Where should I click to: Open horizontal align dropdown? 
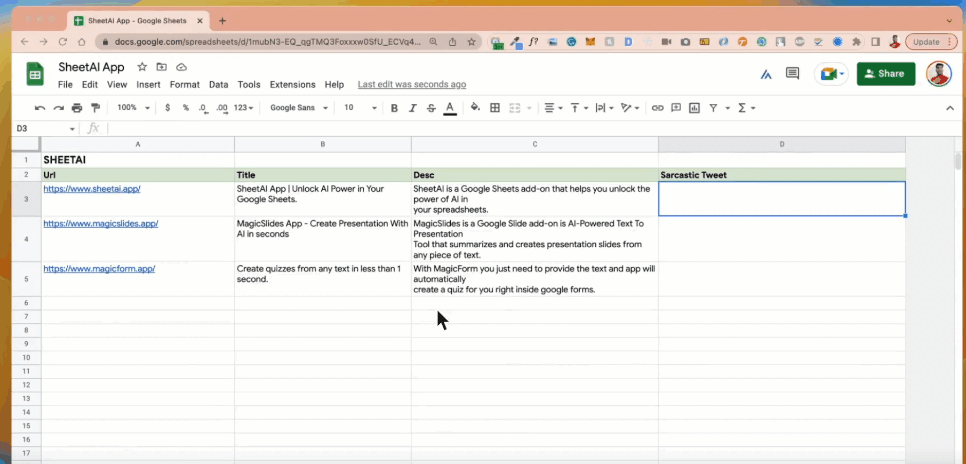pyautogui.click(x=553, y=108)
